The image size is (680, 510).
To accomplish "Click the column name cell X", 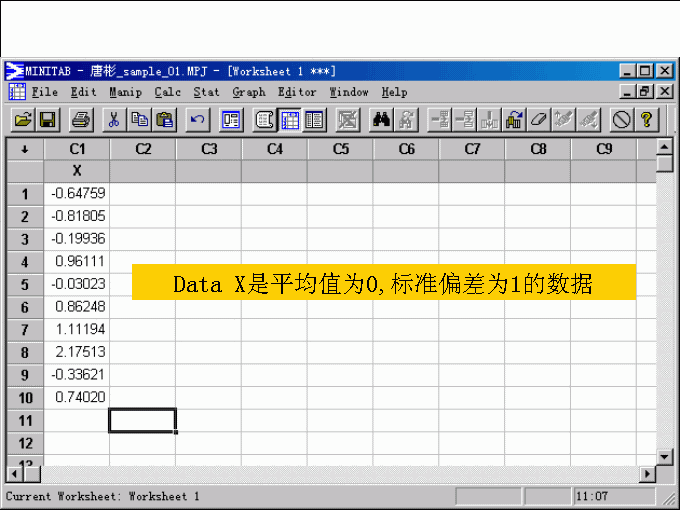I will [x=77, y=171].
